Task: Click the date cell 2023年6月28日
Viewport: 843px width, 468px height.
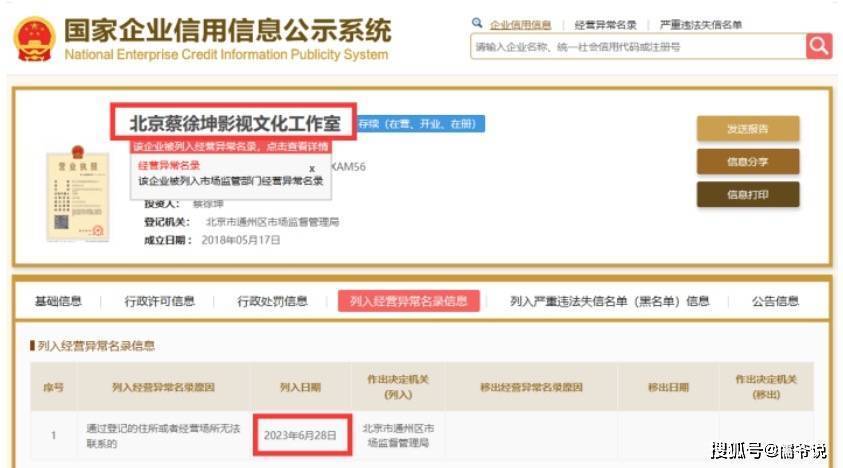Action: (300, 435)
